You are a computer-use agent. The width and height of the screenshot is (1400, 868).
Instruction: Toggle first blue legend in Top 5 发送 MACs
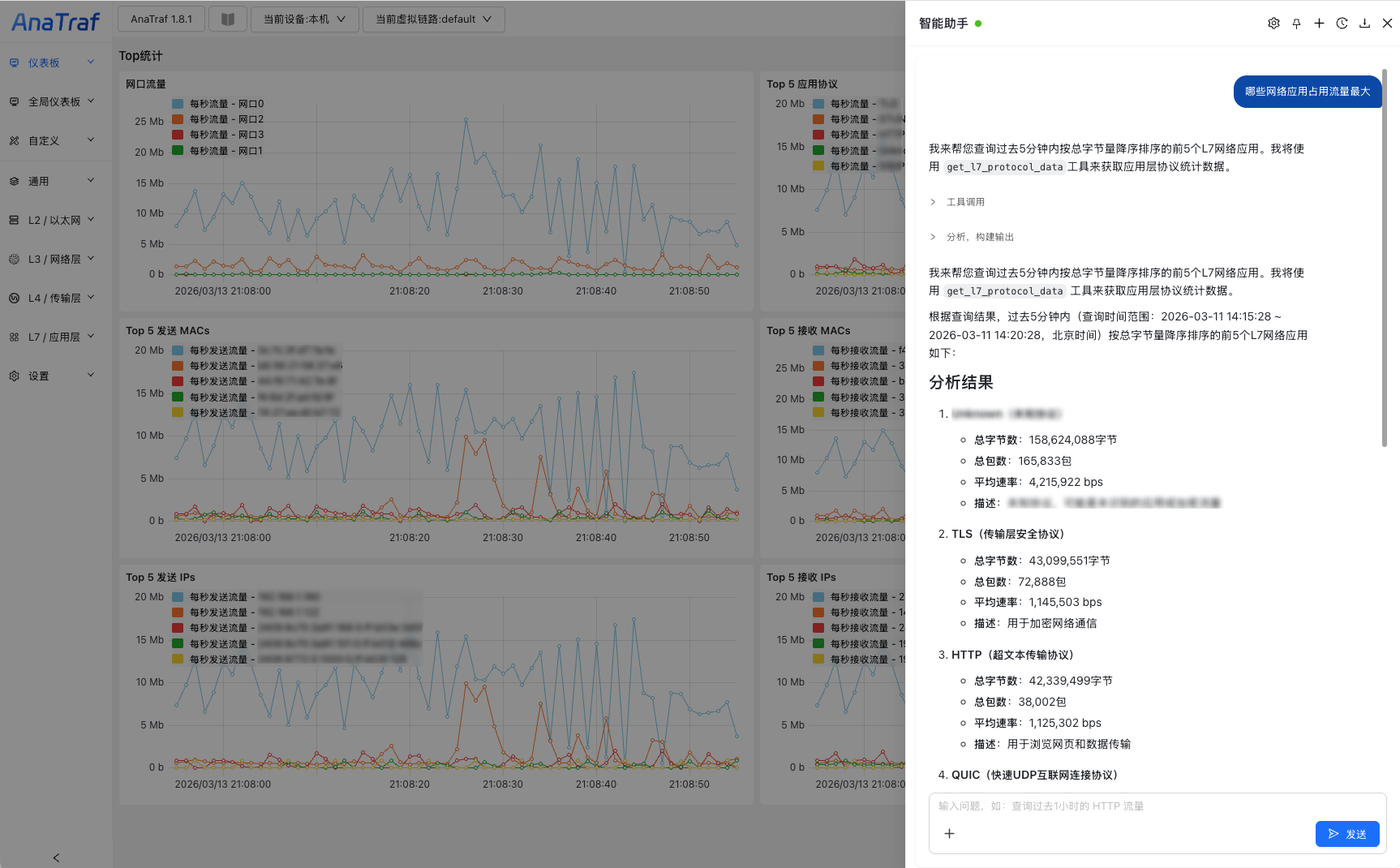click(x=255, y=350)
